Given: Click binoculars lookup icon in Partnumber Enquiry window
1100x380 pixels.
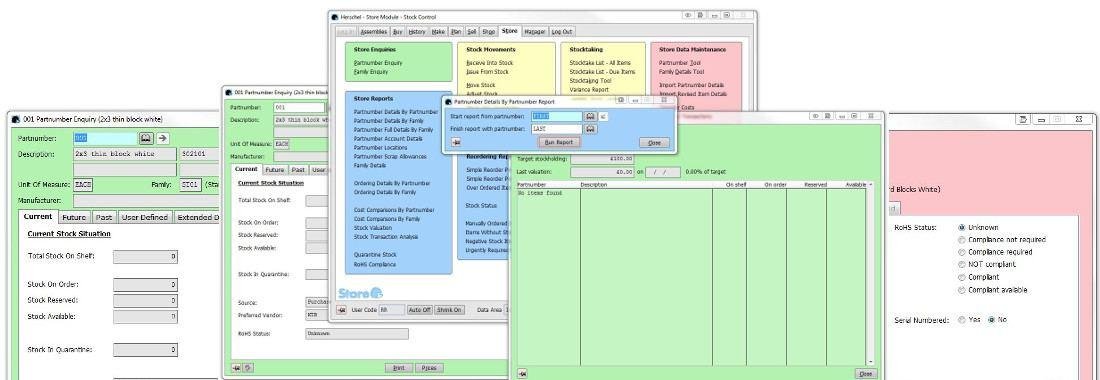Looking at the screenshot, I should (146, 138).
